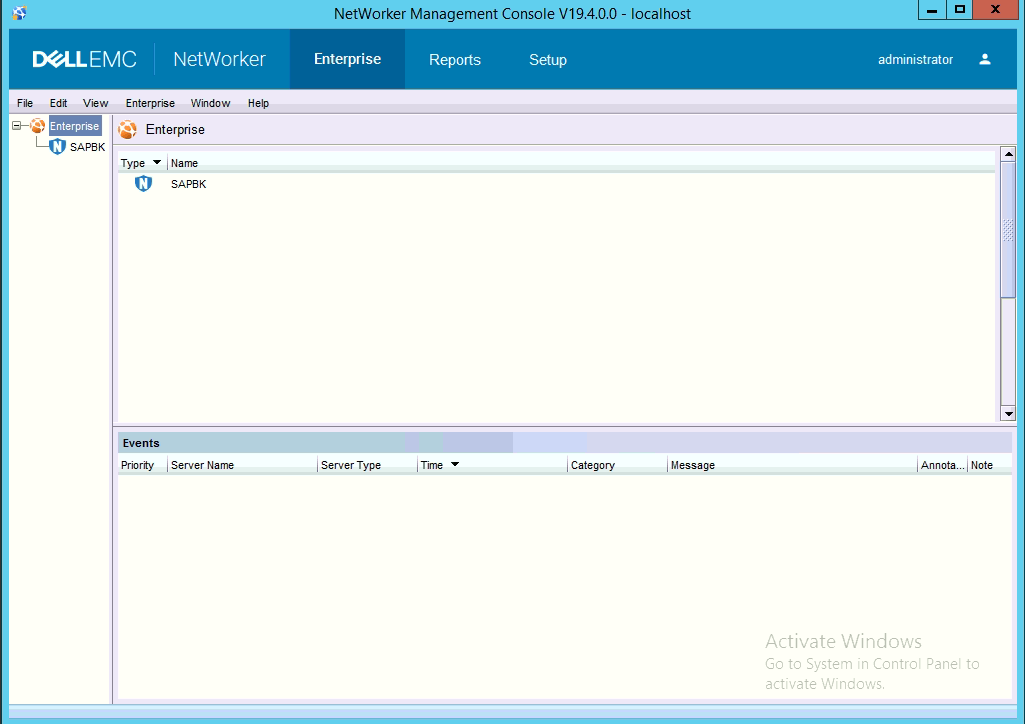Open the Window menu
Screen dimensions: 1025x724
point(210,103)
